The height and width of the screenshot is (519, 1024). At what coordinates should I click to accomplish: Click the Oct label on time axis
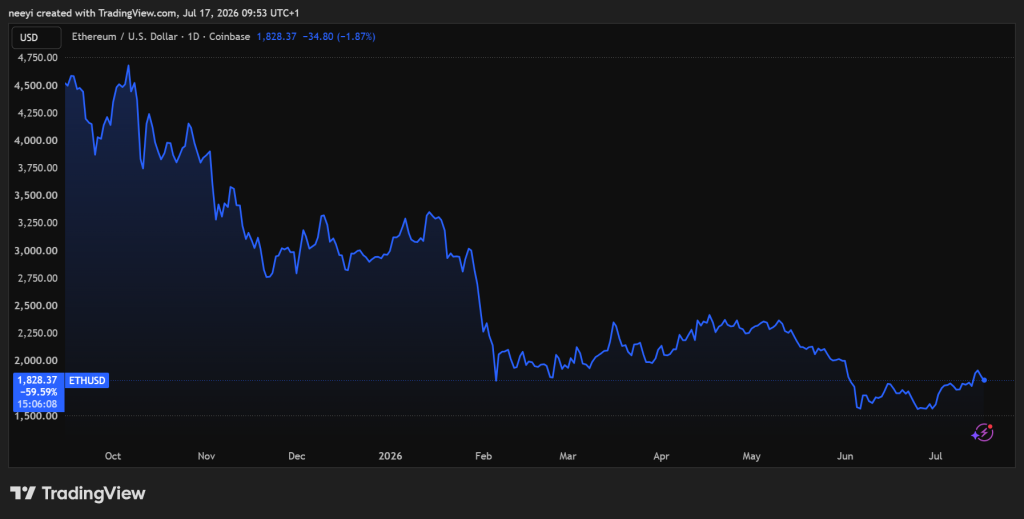coord(113,456)
